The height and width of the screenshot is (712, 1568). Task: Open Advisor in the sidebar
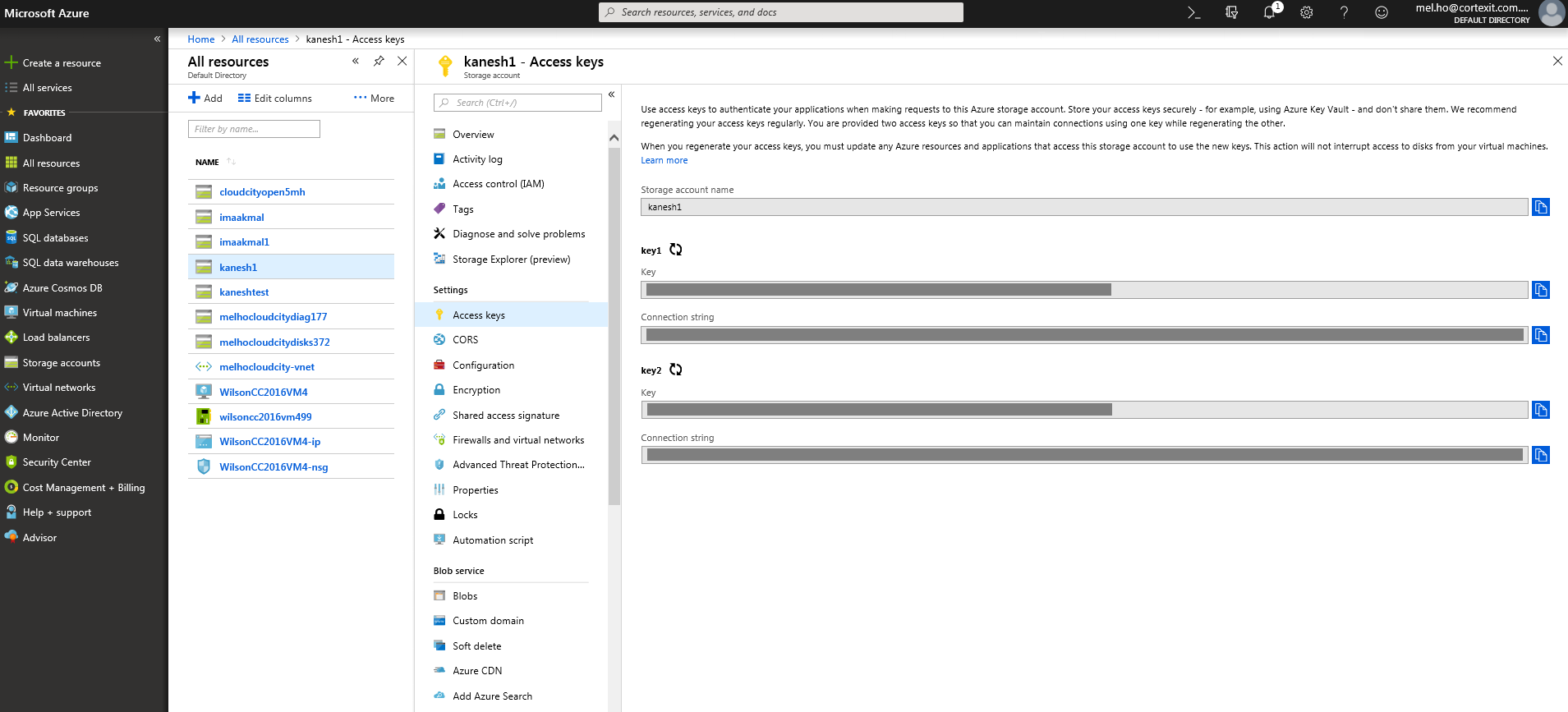pyautogui.click(x=39, y=538)
